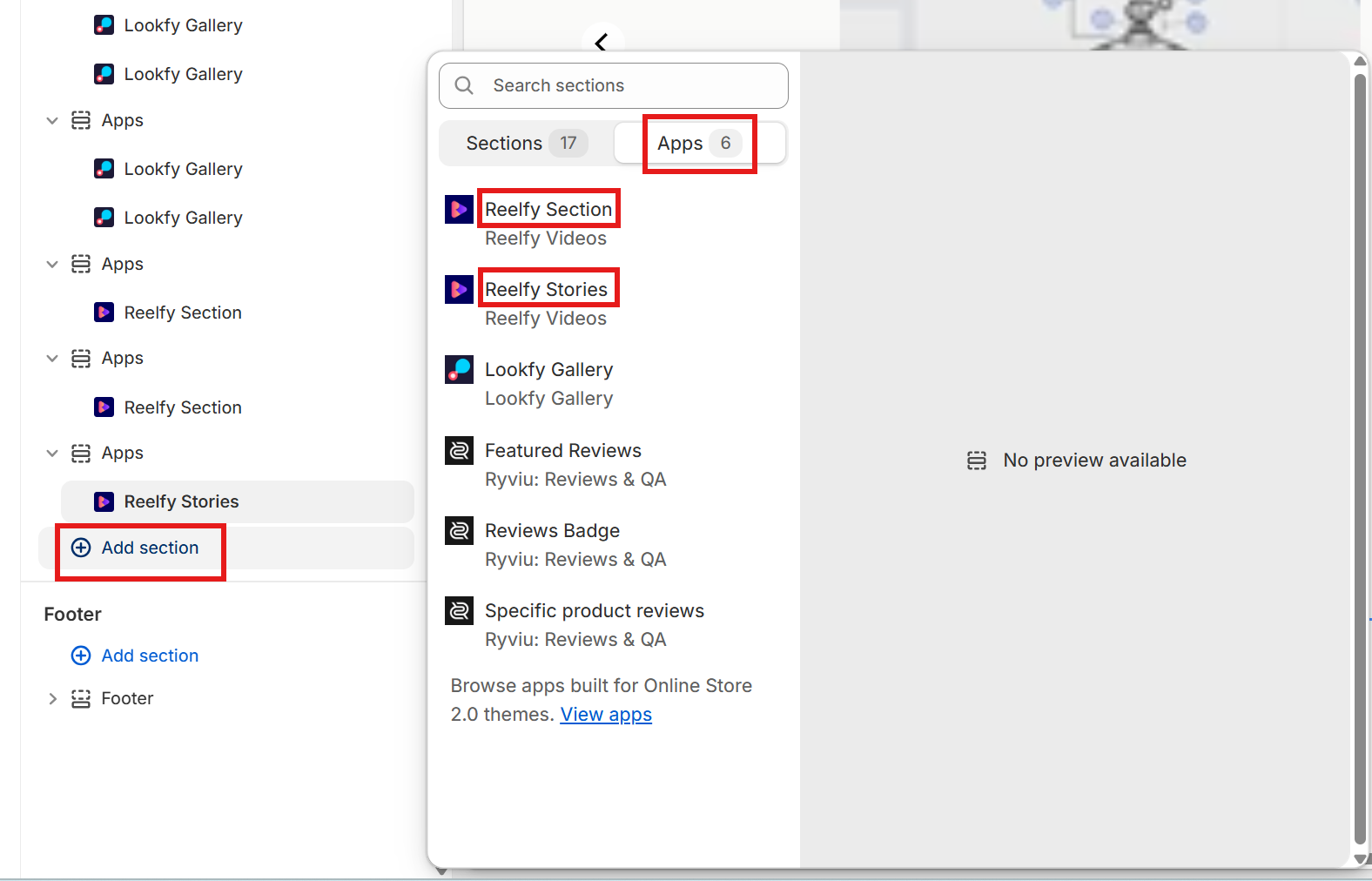1372x881 pixels.
Task: Select Reelfy Stories in the sidebar
Action: [238, 501]
